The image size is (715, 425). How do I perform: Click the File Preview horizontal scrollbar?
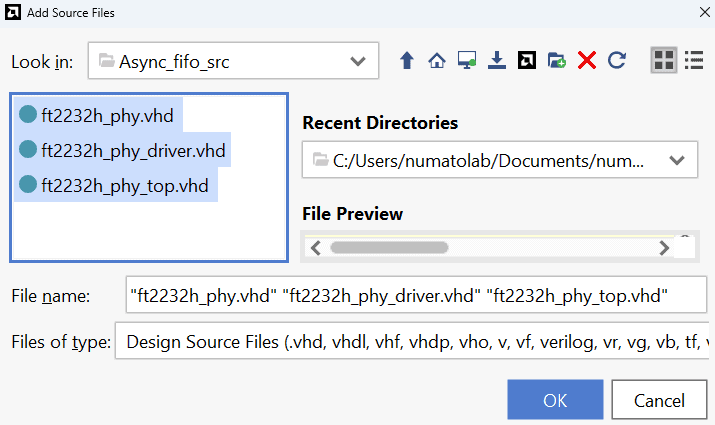coord(390,247)
